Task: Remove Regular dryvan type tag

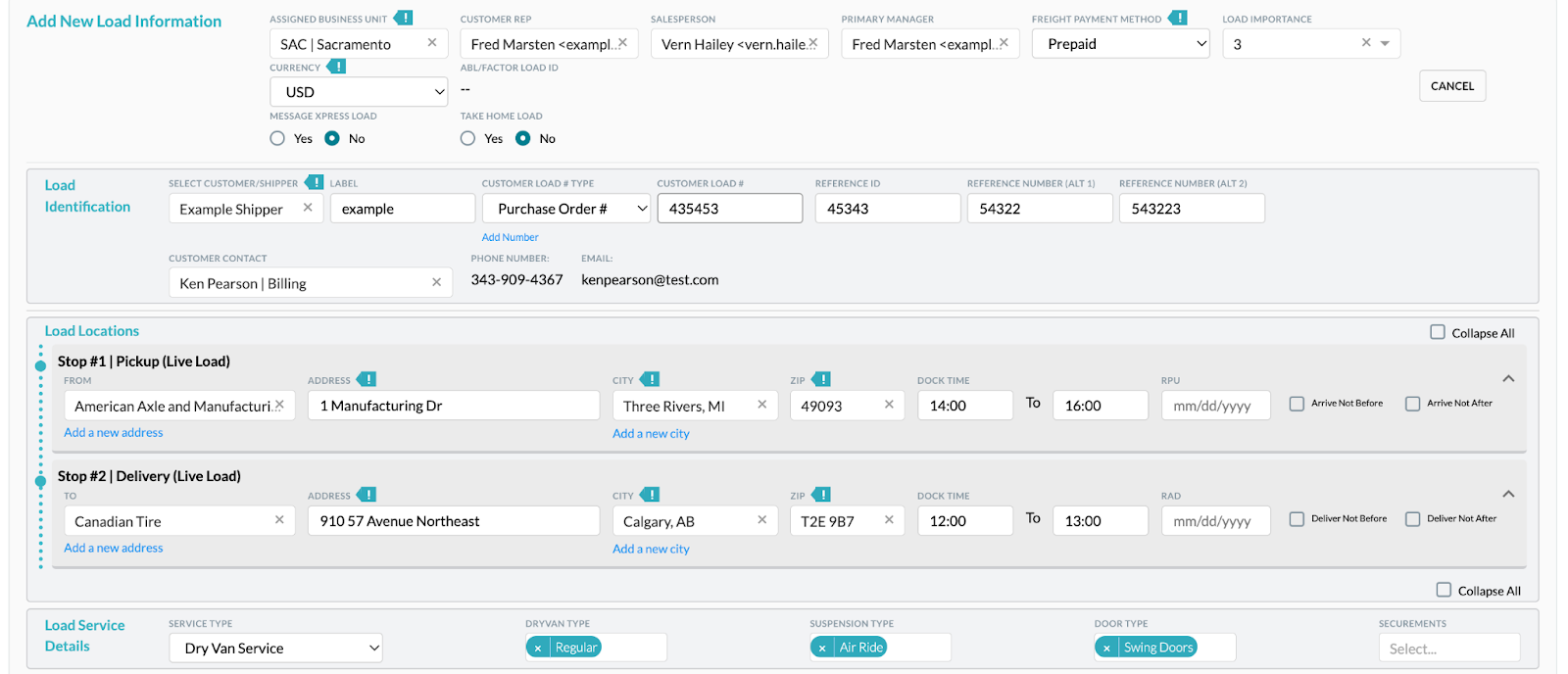Action: pyautogui.click(x=537, y=648)
